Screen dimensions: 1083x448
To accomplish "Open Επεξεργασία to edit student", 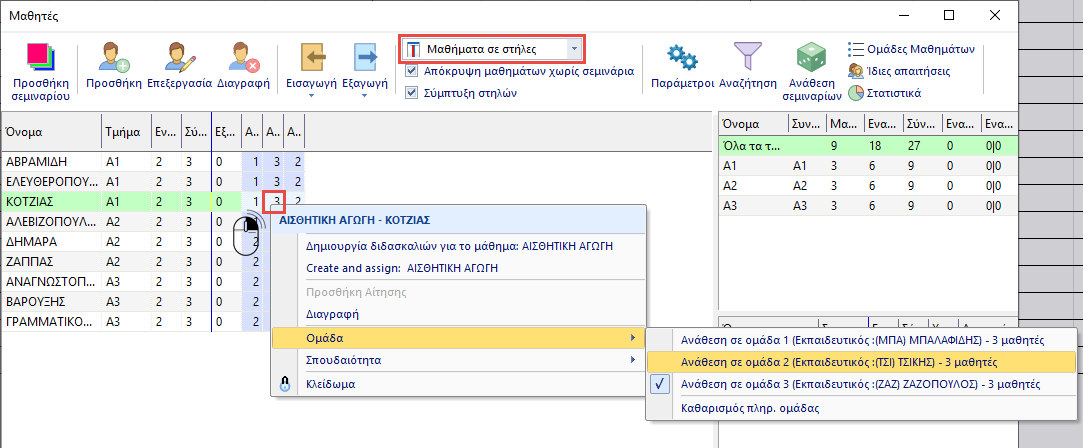I will pyautogui.click(x=178, y=57).
